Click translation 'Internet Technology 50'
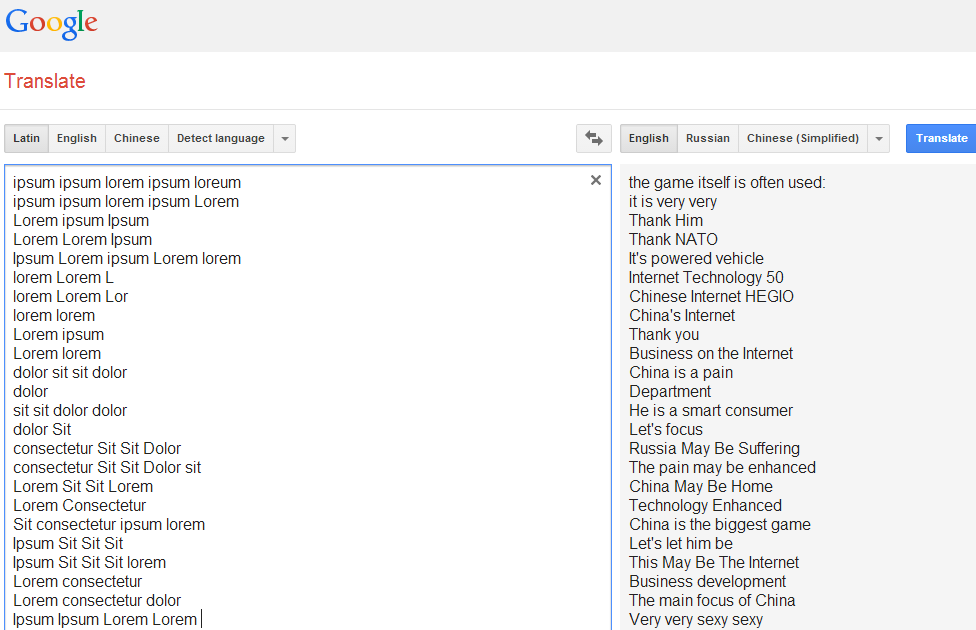Viewport: 976px width, 630px height. [706, 278]
